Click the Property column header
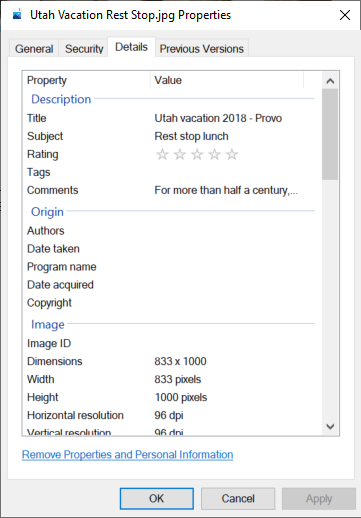 click(x=87, y=80)
